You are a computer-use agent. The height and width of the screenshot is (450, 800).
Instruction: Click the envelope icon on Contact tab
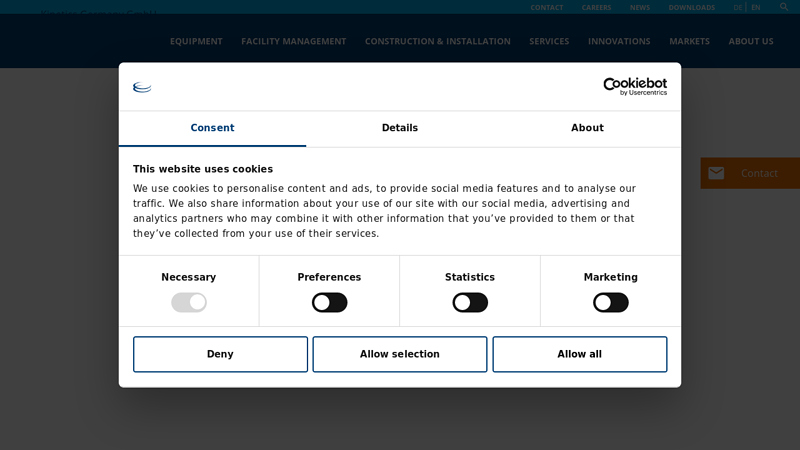coord(716,173)
